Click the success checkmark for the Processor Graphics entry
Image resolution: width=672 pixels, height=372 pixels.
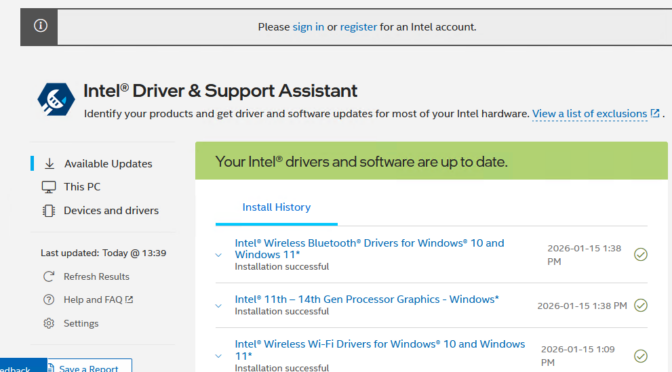(x=641, y=306)
